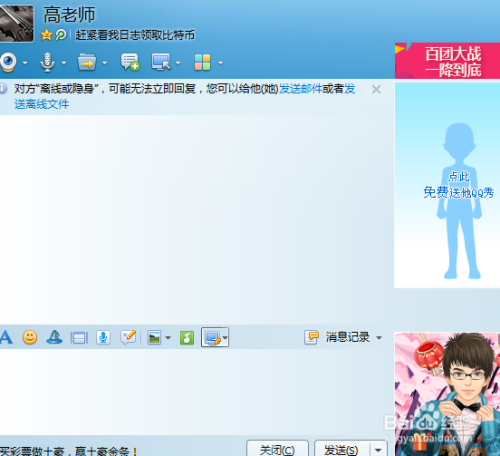
Task: Click the bottom lottery ad text
Action: click(x=68, y=451)
